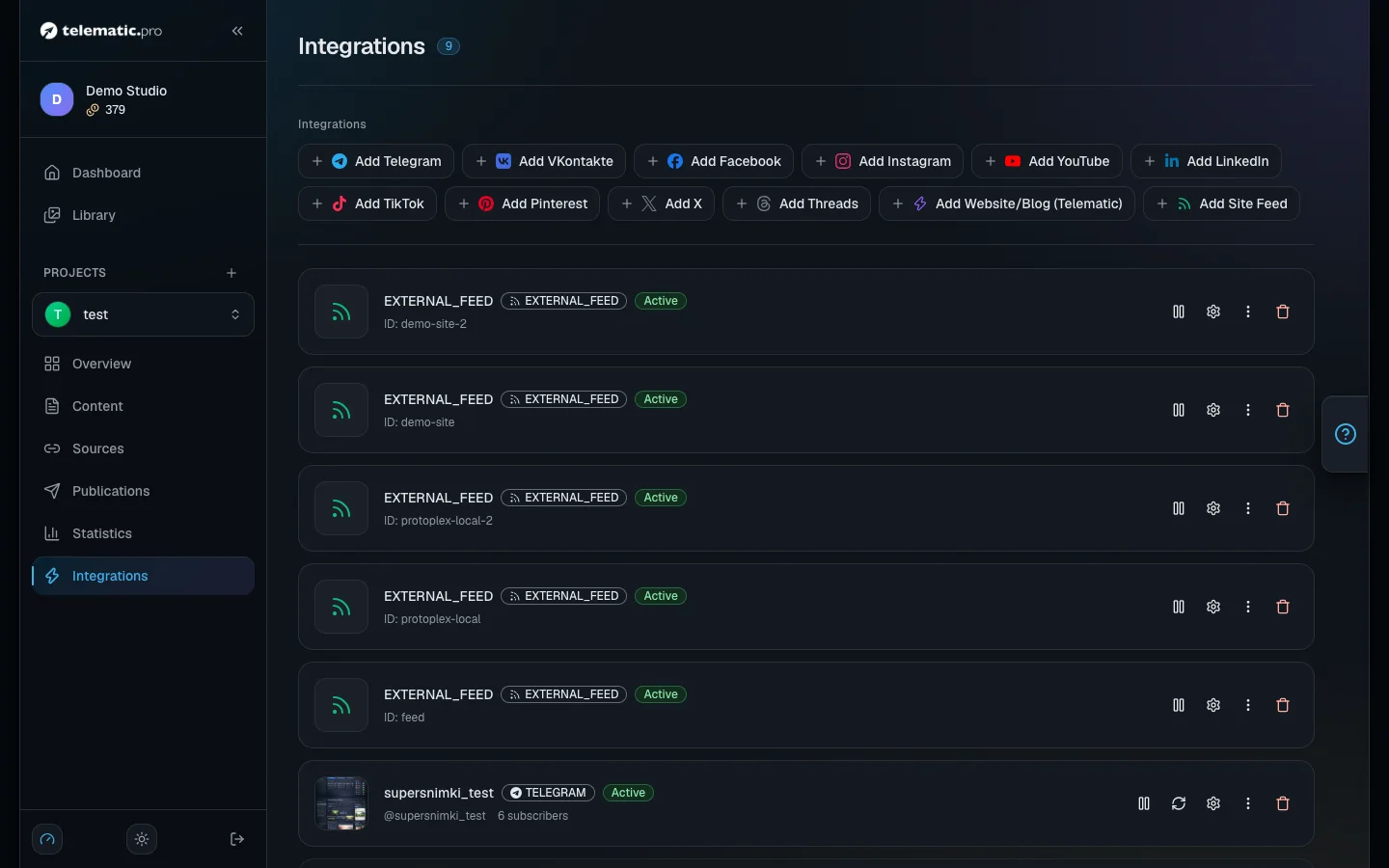The width and height of the screenshot is (1389, 868).
Task: Toggle the light/dark theme sun icon
Action: [142, 839]
